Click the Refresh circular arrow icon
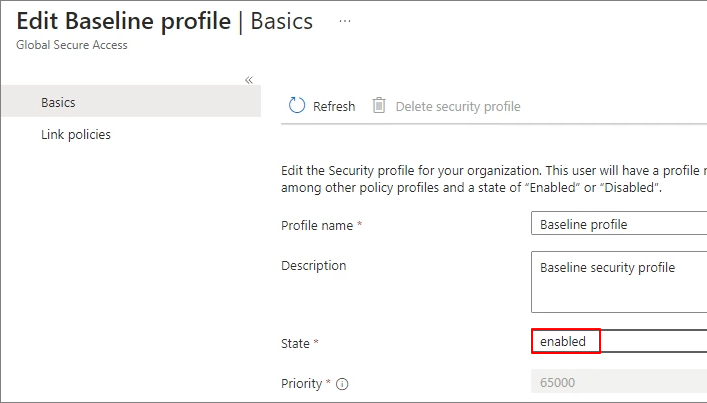Screen dimensions: 707x403 [x=297, y=105]
